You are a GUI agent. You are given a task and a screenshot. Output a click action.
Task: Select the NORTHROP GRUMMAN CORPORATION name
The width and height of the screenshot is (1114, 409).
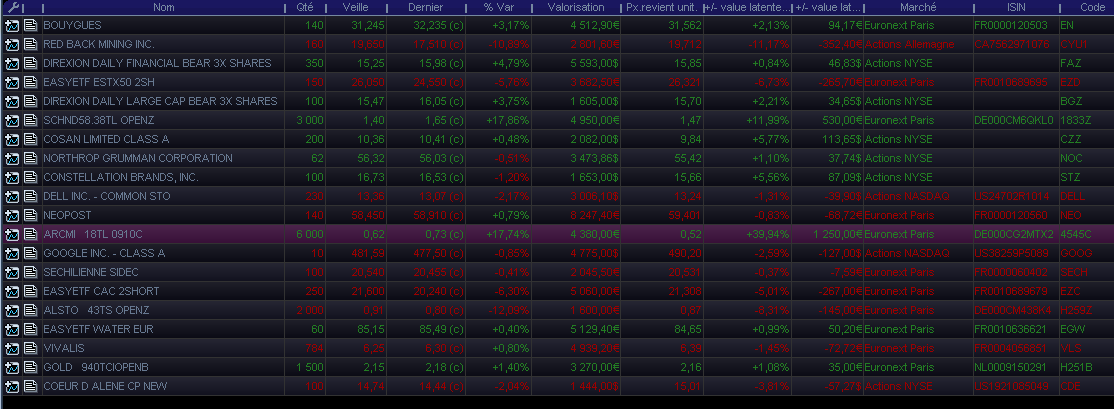tap(138, 158)
